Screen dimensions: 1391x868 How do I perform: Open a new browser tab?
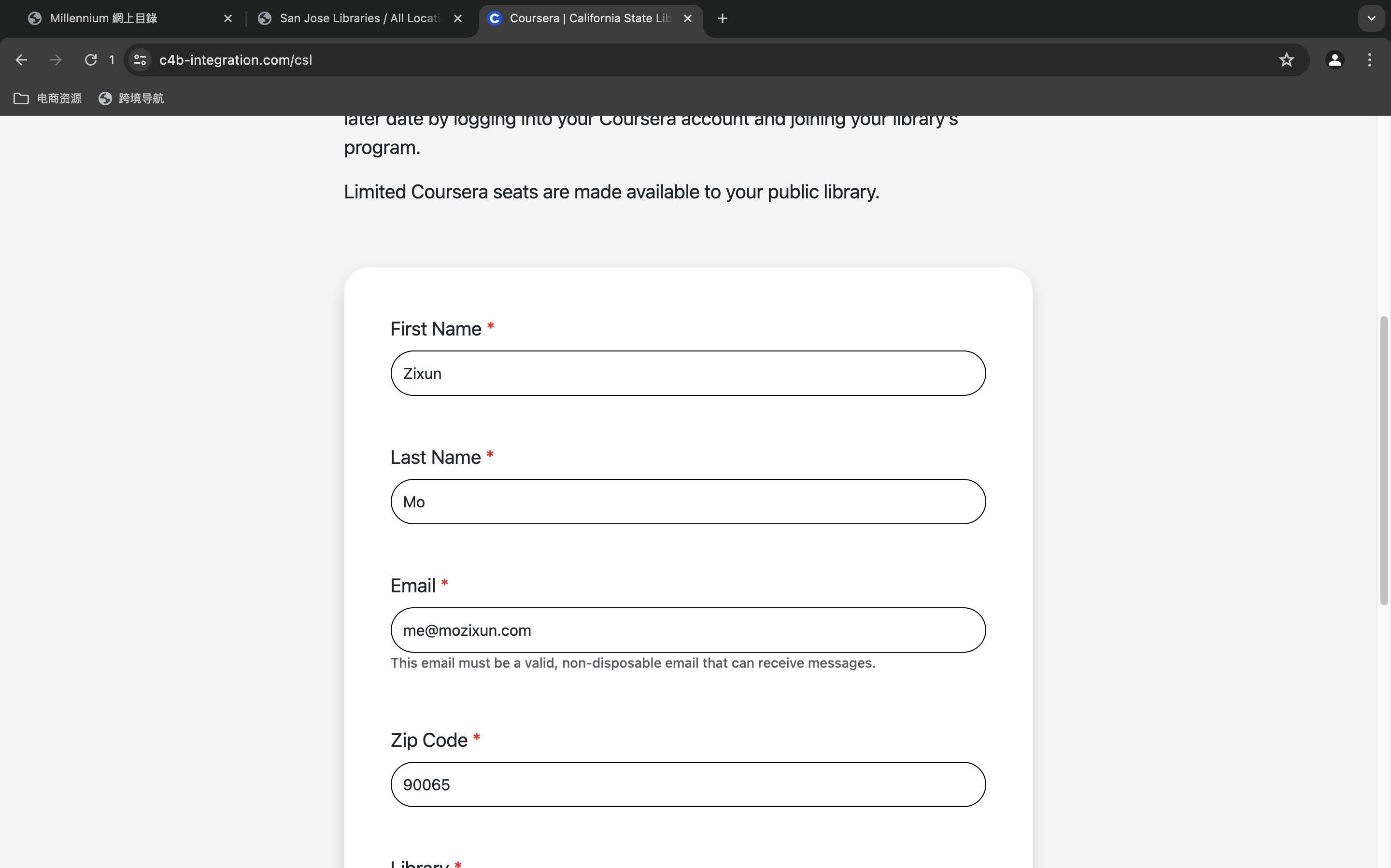tap(723, 18)
